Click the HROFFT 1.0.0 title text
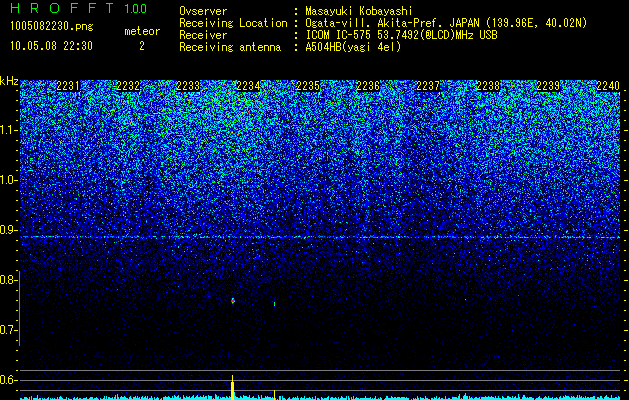629x400 pixels. pyautogui.click(x=79, y=8)
